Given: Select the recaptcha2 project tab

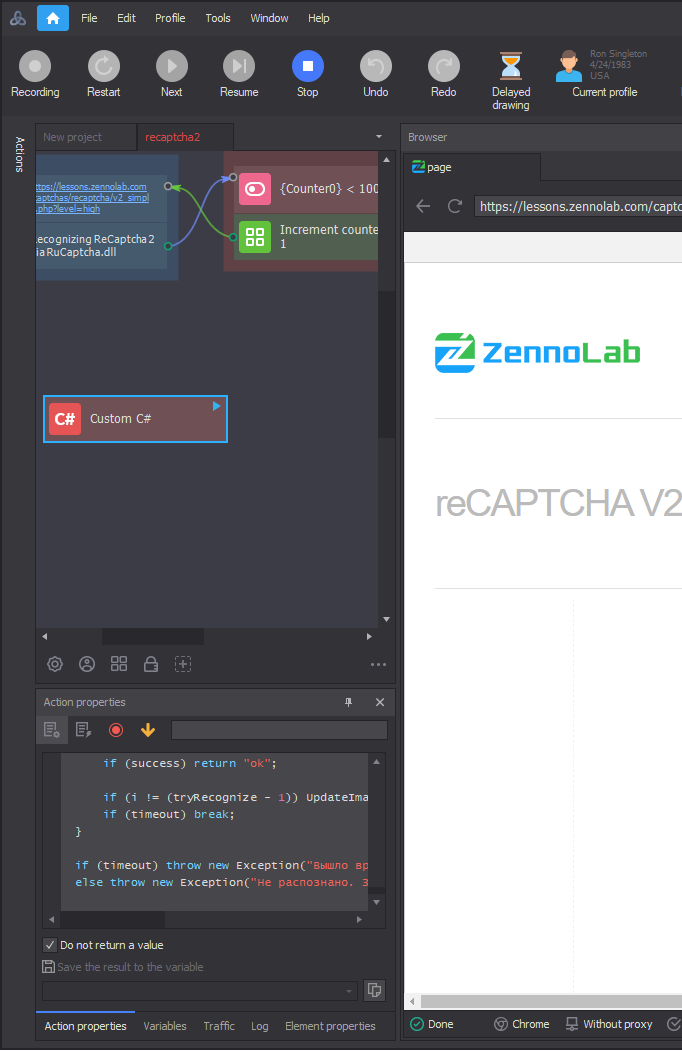Looking at the screenshot, I should pyautogui.click(x=186, y=137).
